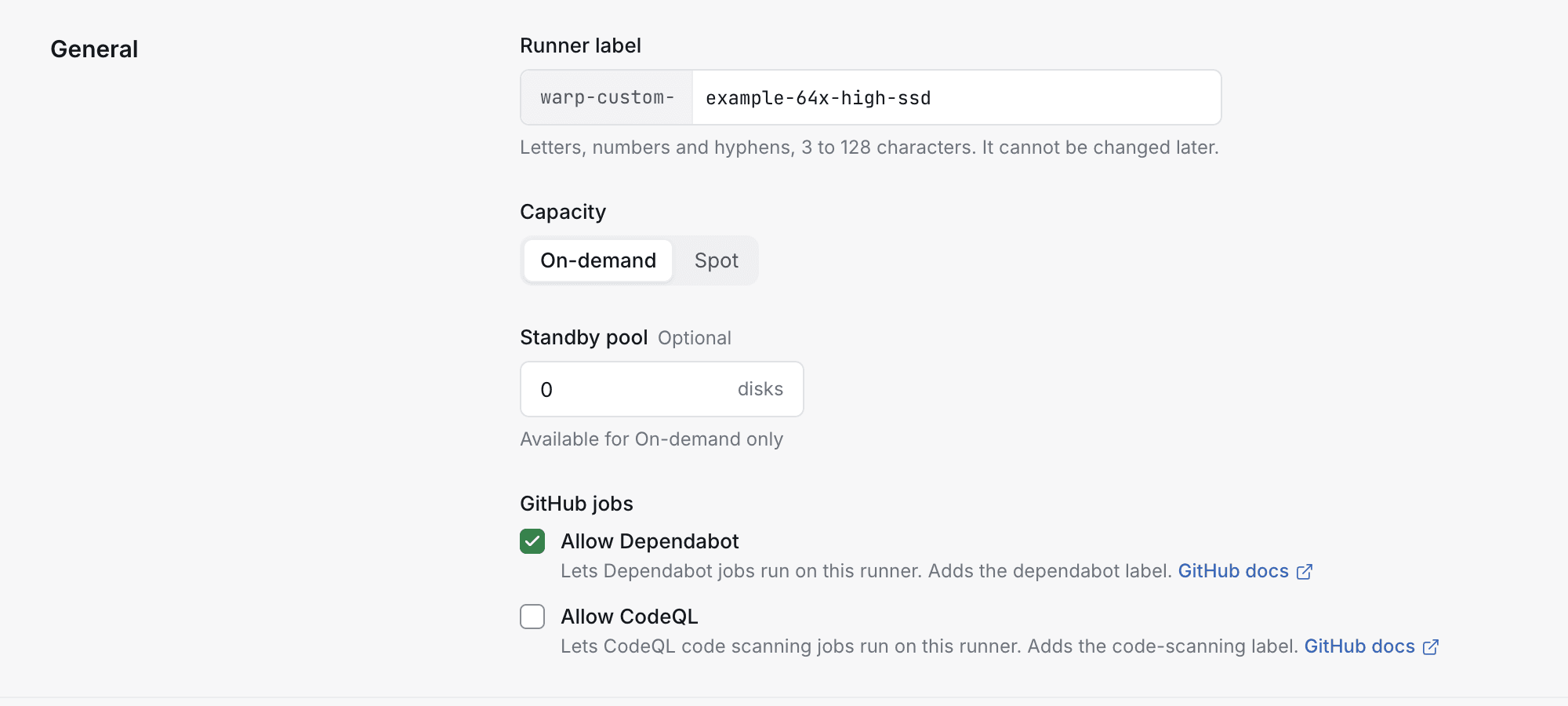Click the Standby pool disks field
The image size is (1568, 706).
click(662, 389)
